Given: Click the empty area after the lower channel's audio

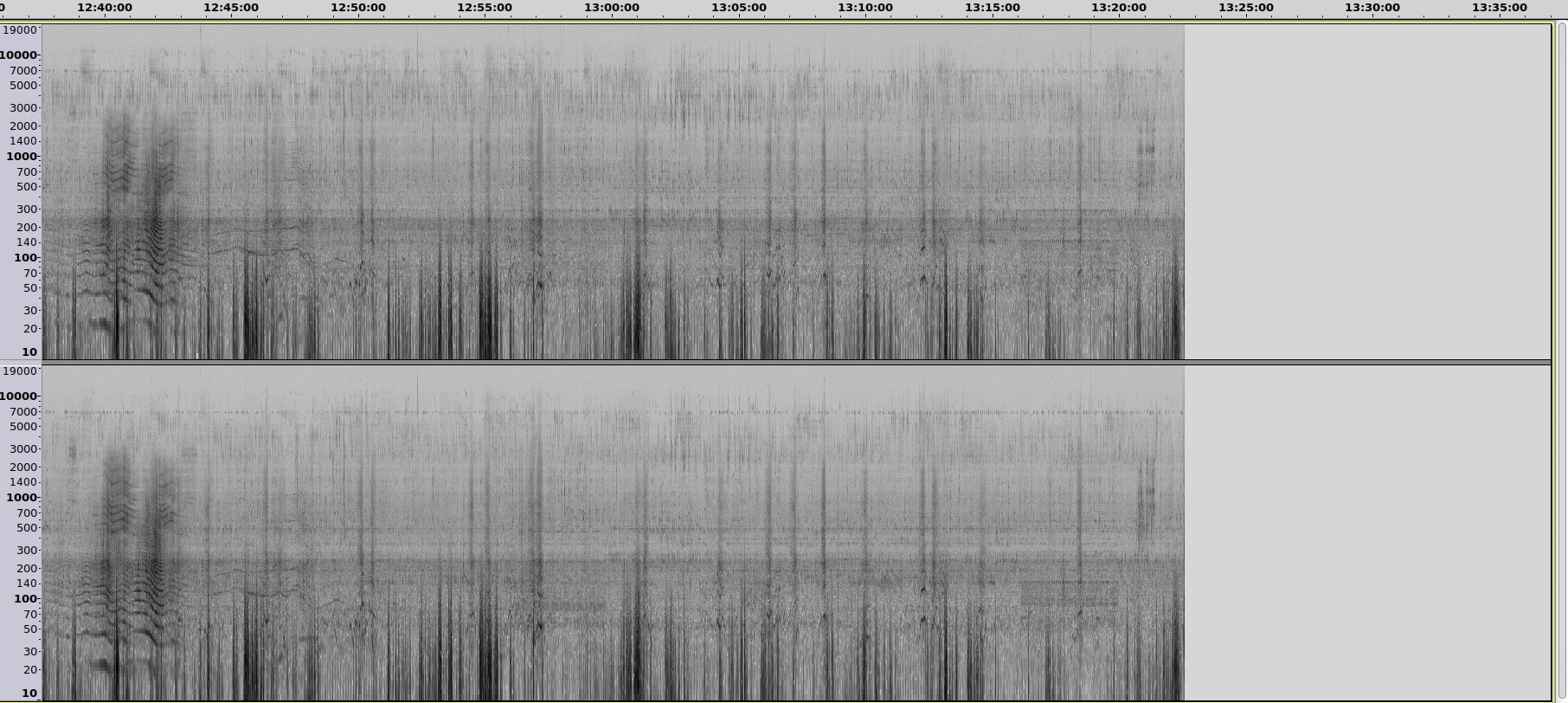Looking at the screenshot, I should tap(1367, 532).
